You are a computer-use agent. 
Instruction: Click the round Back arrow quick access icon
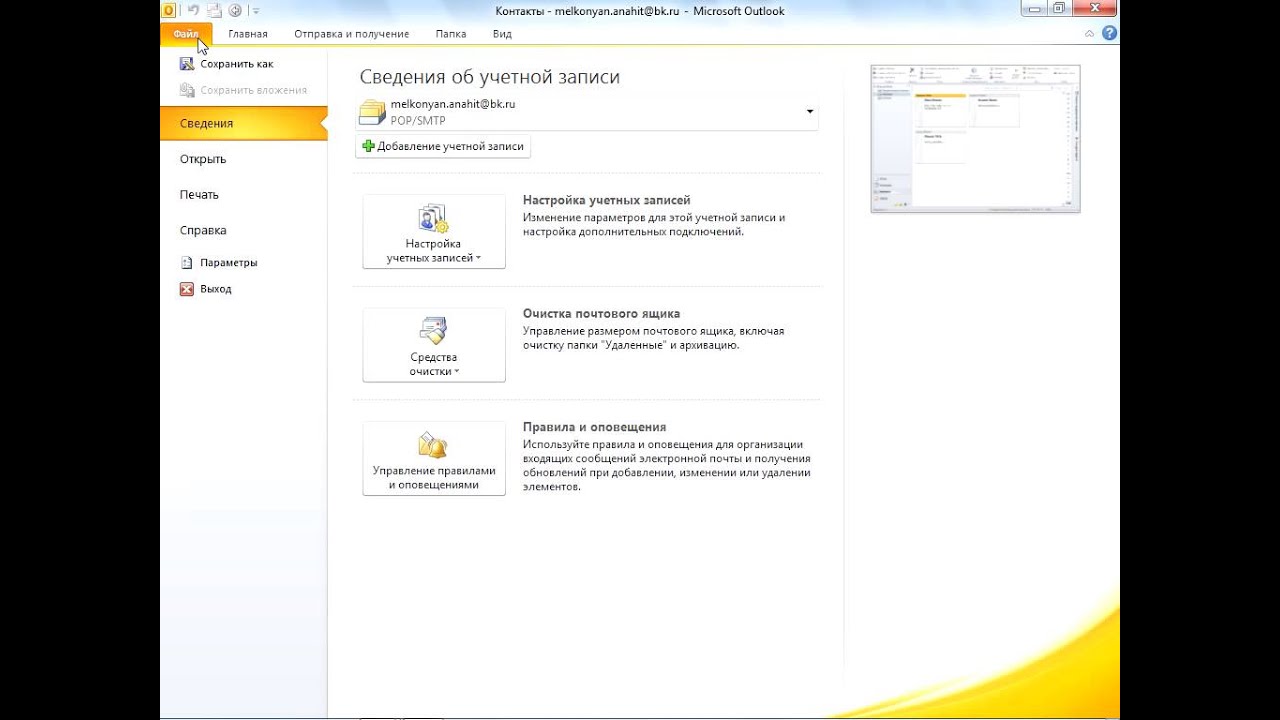pos(235,10)
